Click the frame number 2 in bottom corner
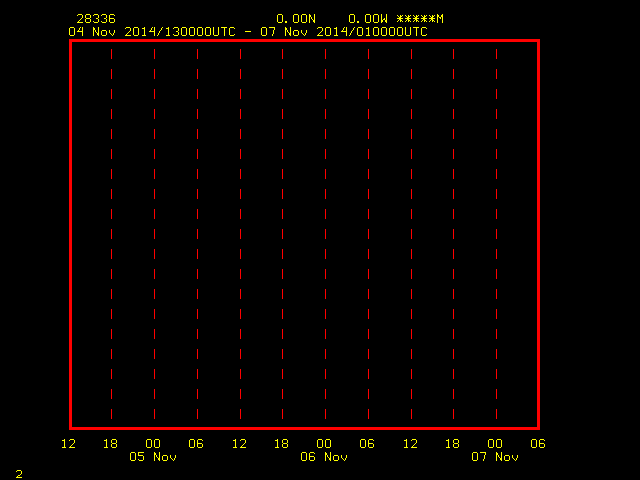 pyautogui.click(x=19, y=474)
